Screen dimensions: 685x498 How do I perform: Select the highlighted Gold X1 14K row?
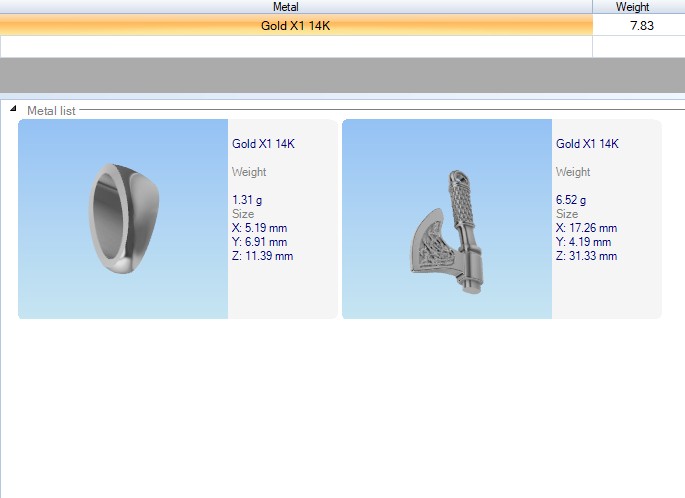tap(295, 26)
